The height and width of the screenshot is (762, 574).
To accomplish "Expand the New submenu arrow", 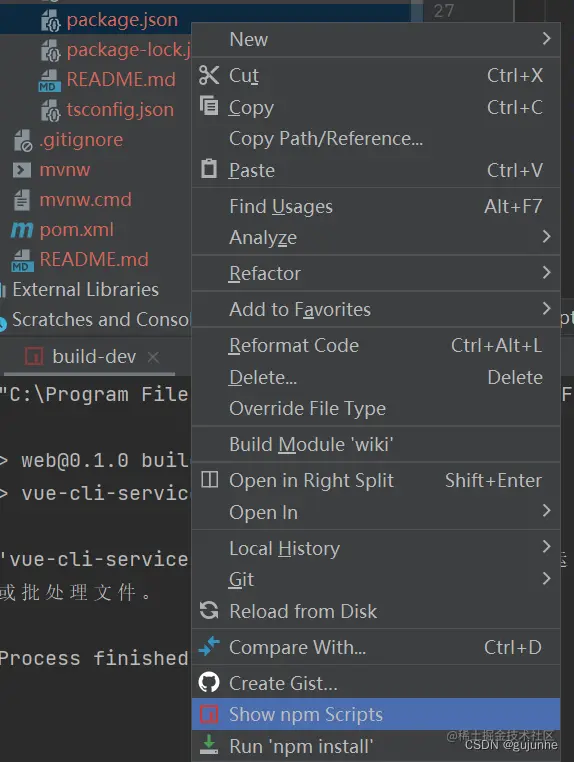I will pos(546,38).
